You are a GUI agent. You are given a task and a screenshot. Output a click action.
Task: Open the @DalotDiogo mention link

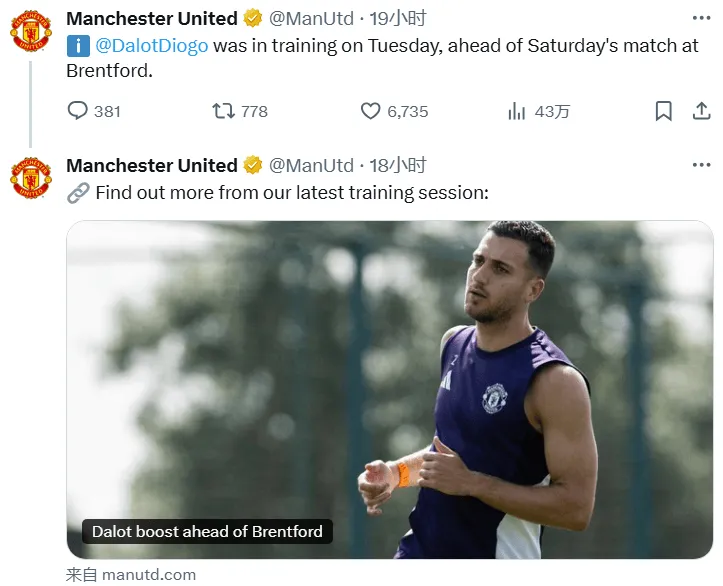click(151, 46)
